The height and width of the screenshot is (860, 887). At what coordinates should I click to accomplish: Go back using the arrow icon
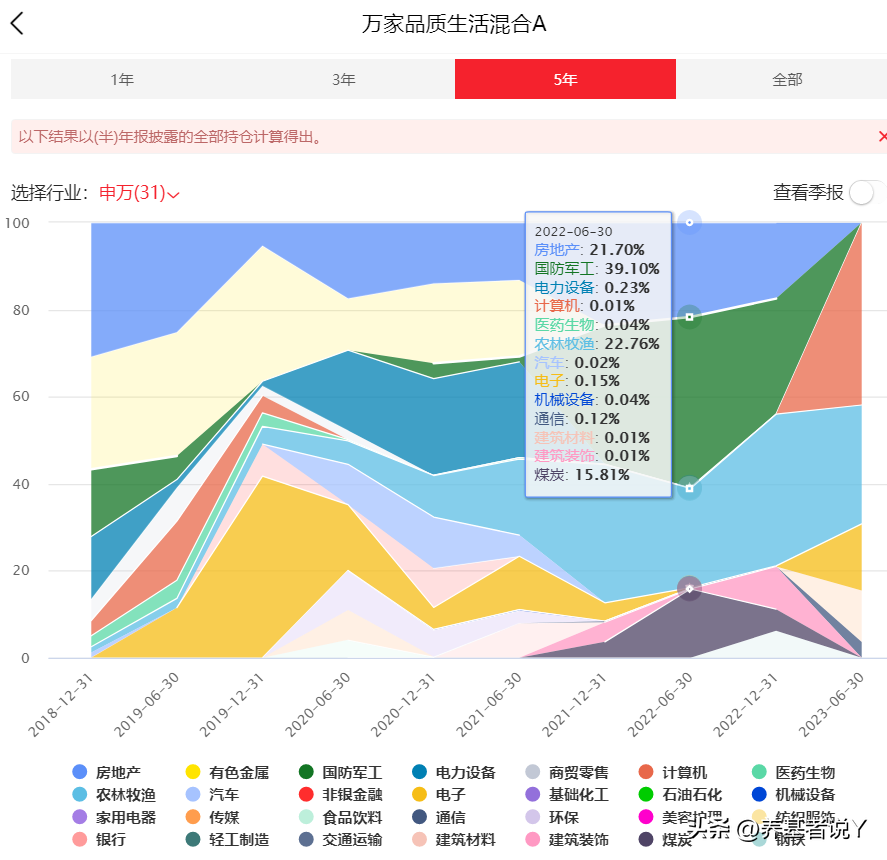click(18, 24)
